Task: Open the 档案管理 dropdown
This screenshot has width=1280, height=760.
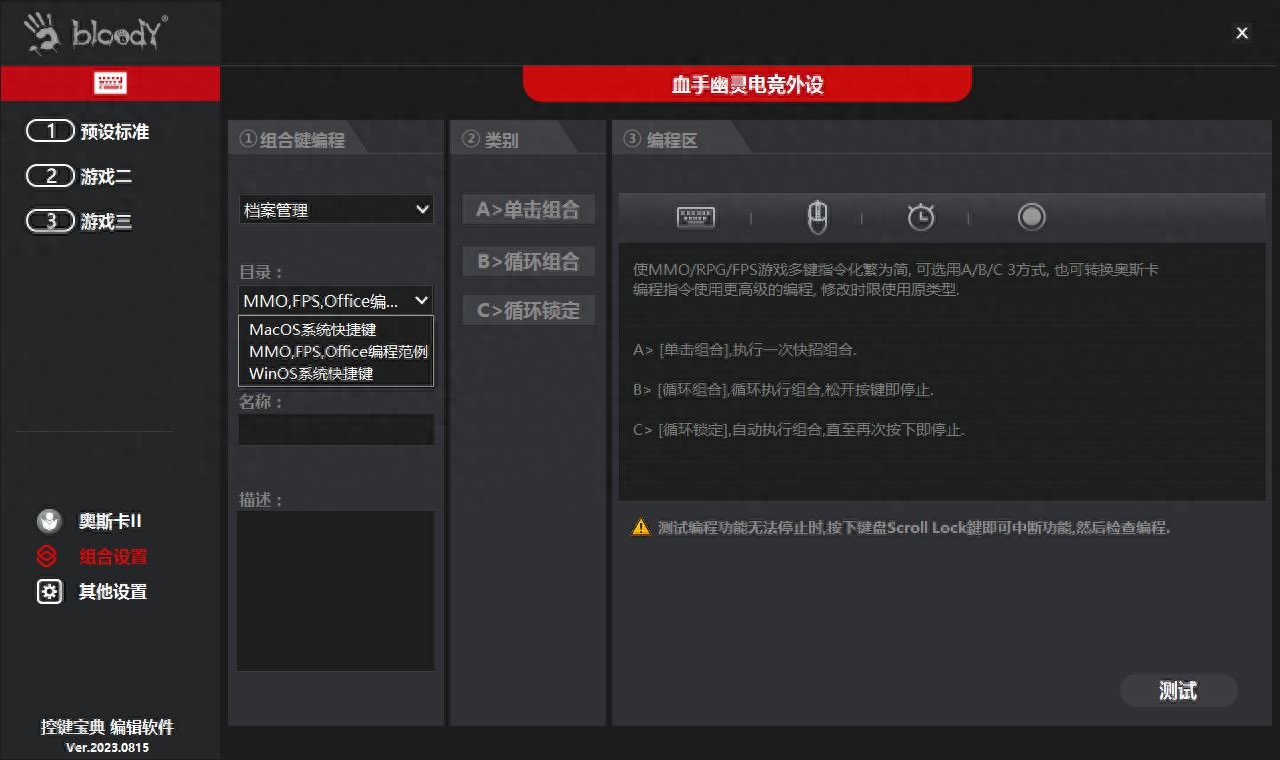Action: (336, 210)
